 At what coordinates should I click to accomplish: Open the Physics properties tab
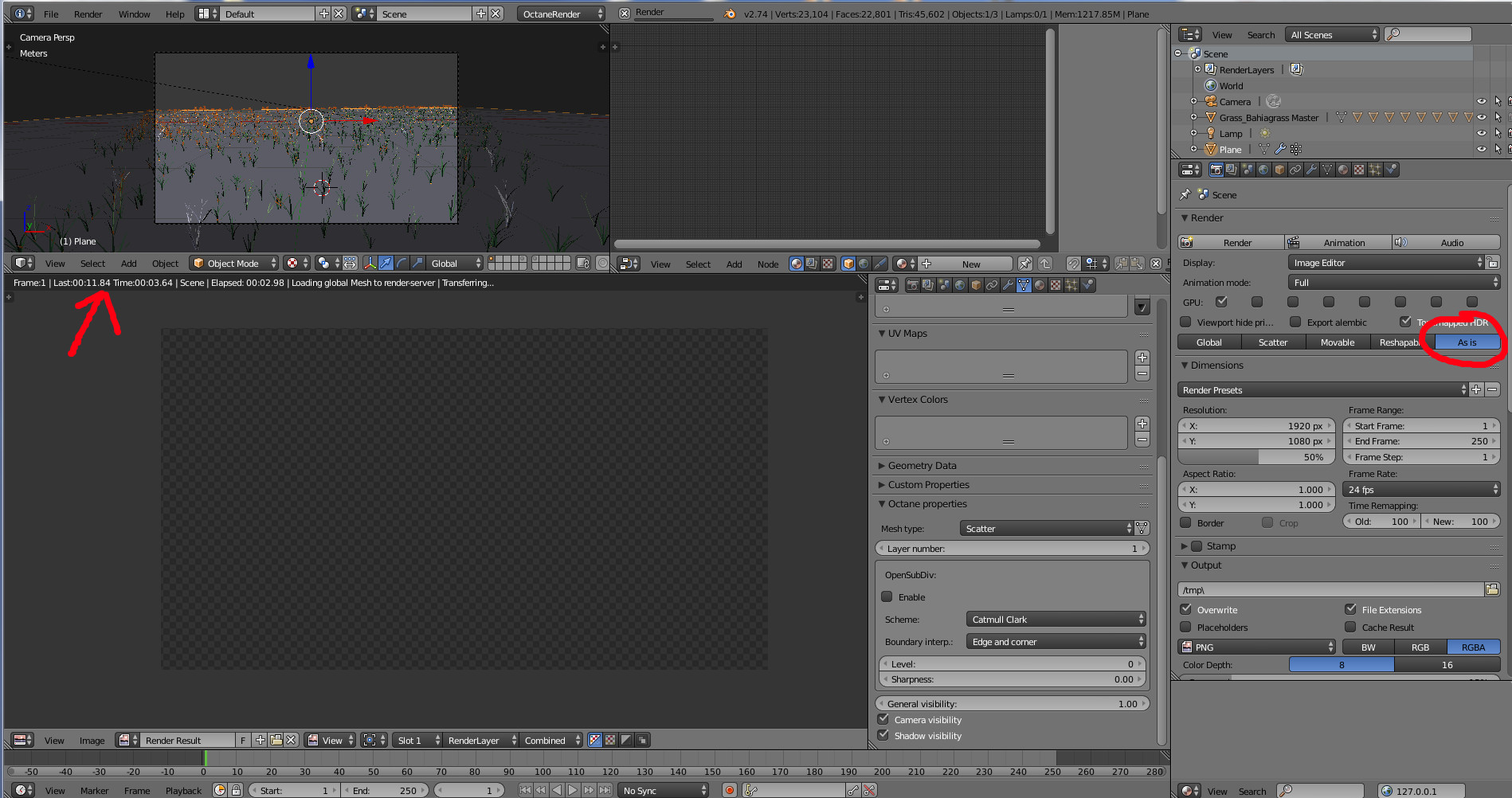pyautogui.click(x=1391, y=170)
